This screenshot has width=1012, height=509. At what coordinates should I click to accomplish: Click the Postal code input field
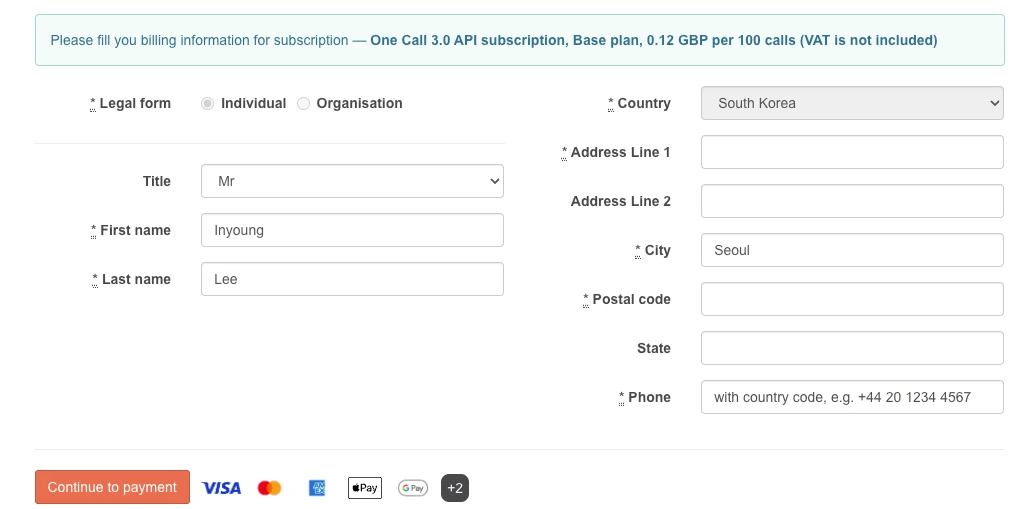pyautogui.click(x=852, y=299)
